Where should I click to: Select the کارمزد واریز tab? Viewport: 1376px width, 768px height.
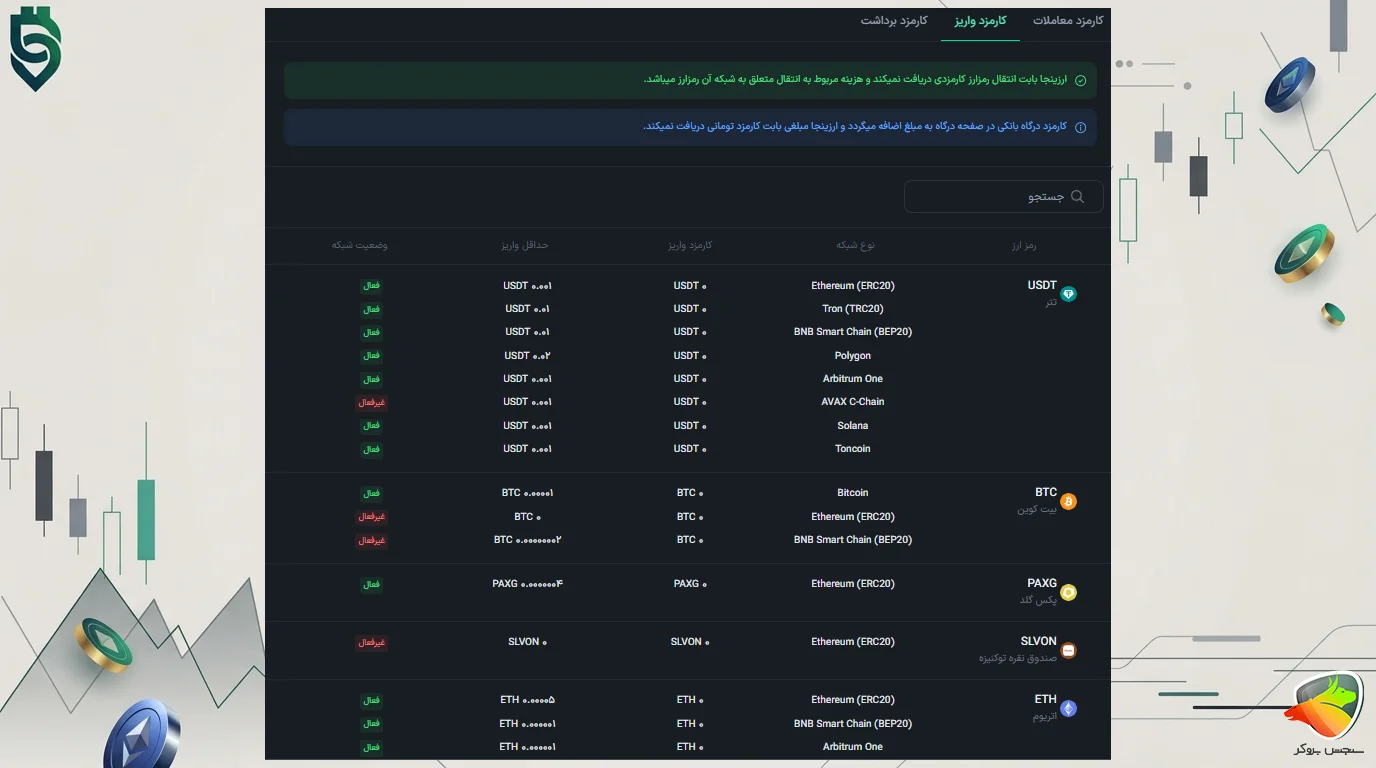[x=980, y=21]
